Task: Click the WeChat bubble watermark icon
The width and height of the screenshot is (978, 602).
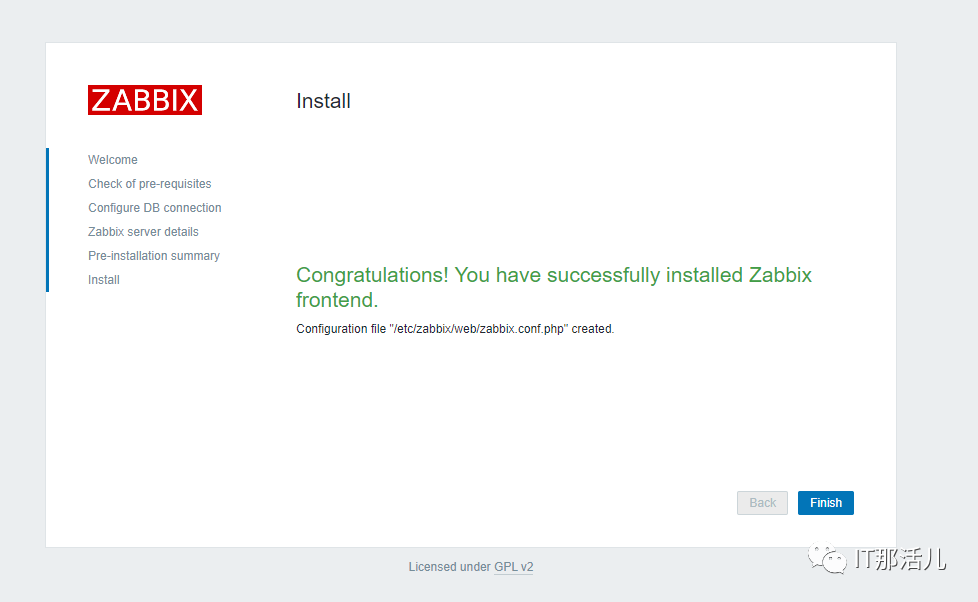Action: (827, 557)
